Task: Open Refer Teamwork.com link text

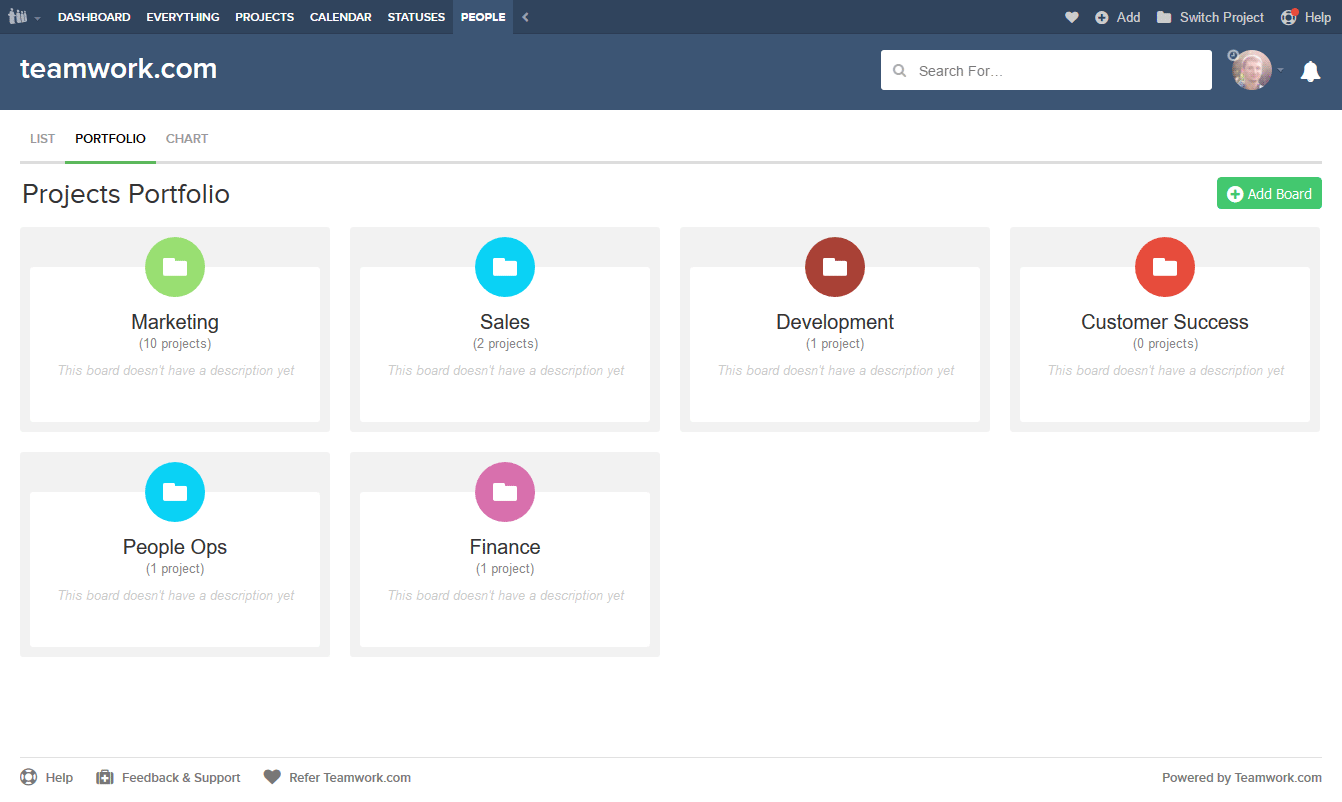Action: click(350, 777)
